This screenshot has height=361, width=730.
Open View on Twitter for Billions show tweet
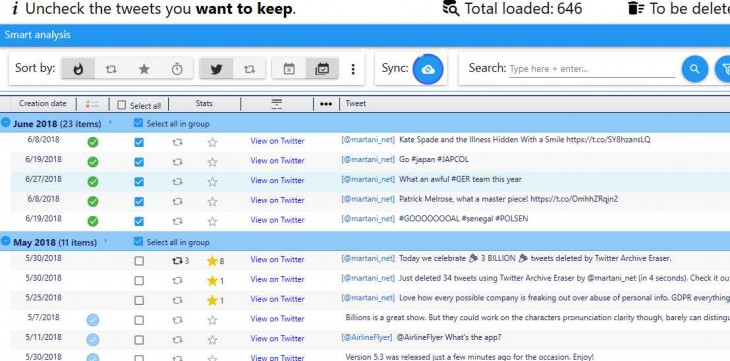[x=277, y=319]
